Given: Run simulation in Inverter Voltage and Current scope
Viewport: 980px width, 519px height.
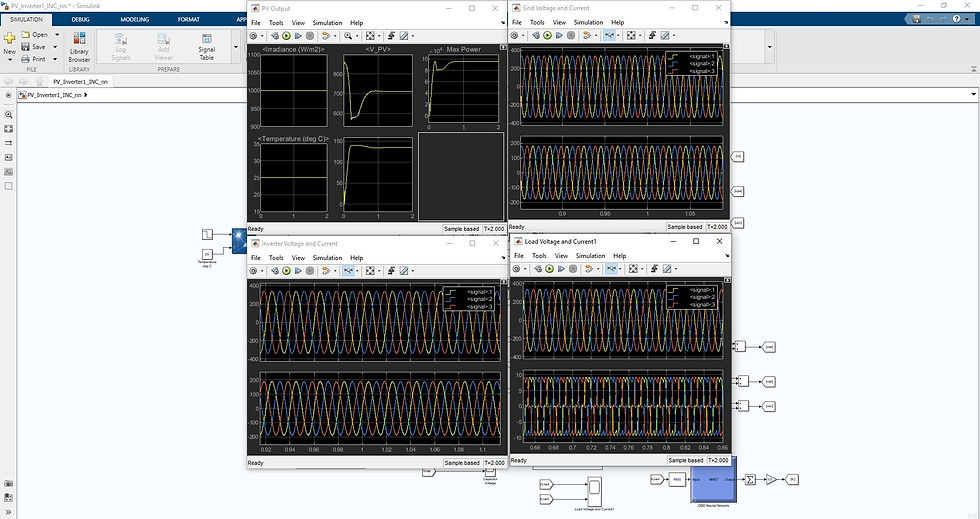Looking at the screenshot, I should (286, 271).
